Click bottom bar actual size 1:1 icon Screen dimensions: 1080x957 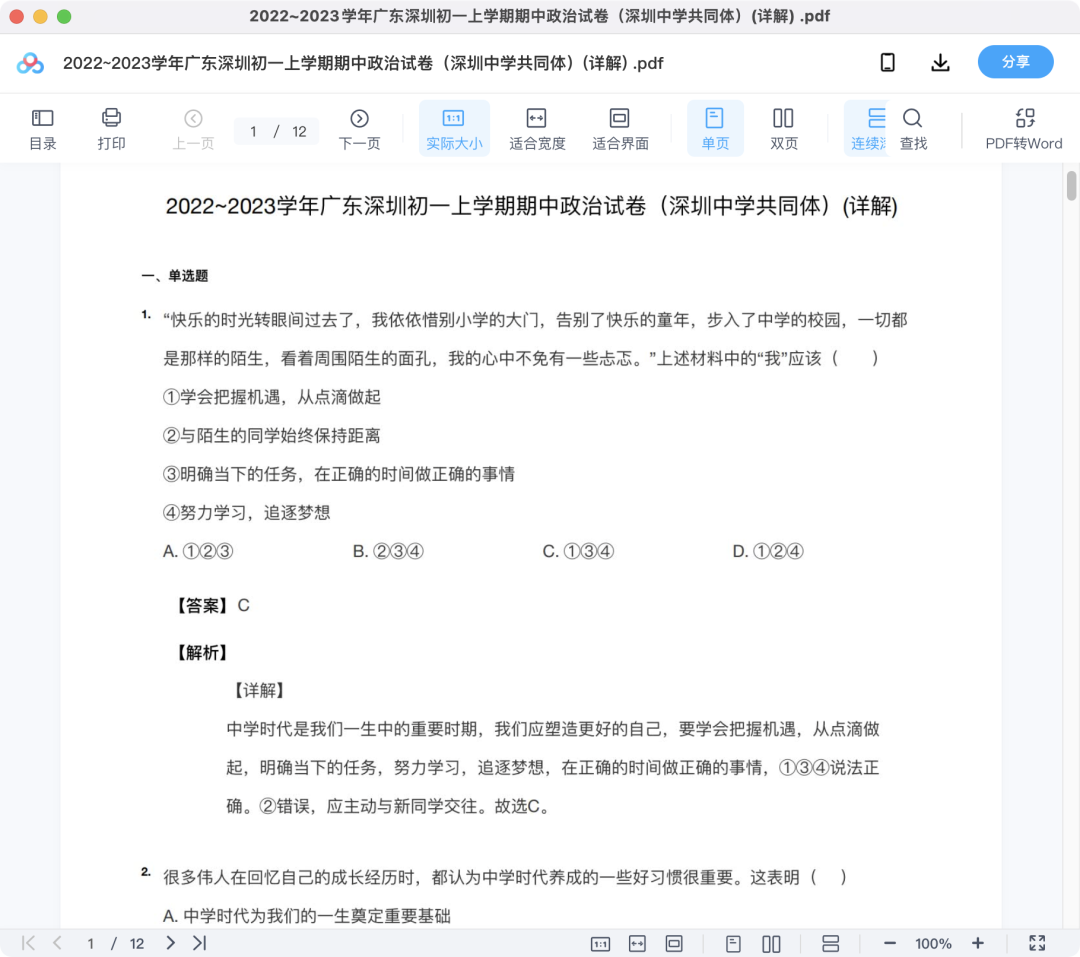(x=601, y=944)
